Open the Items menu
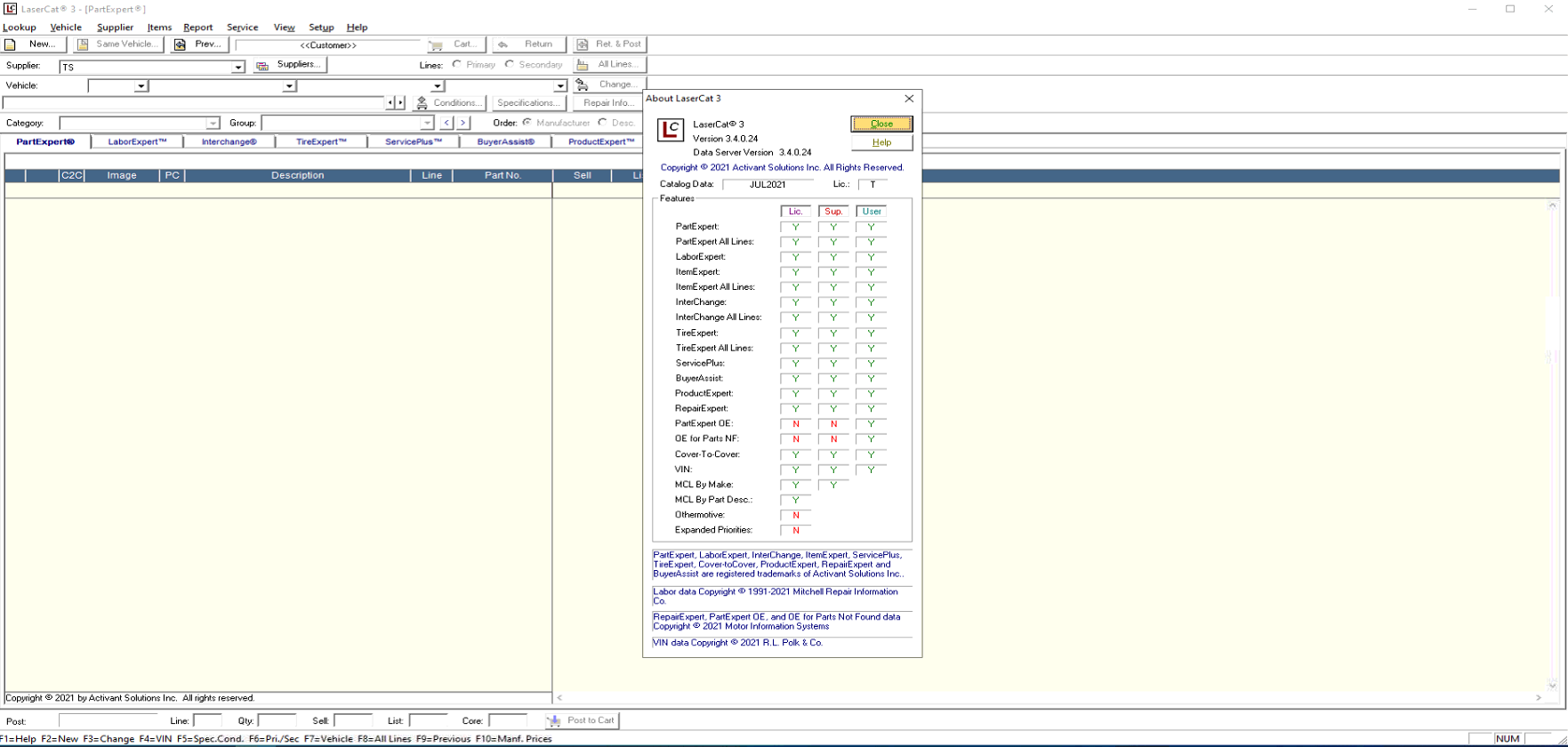The width and height of the screenshot is (1568, 747). 159,28
